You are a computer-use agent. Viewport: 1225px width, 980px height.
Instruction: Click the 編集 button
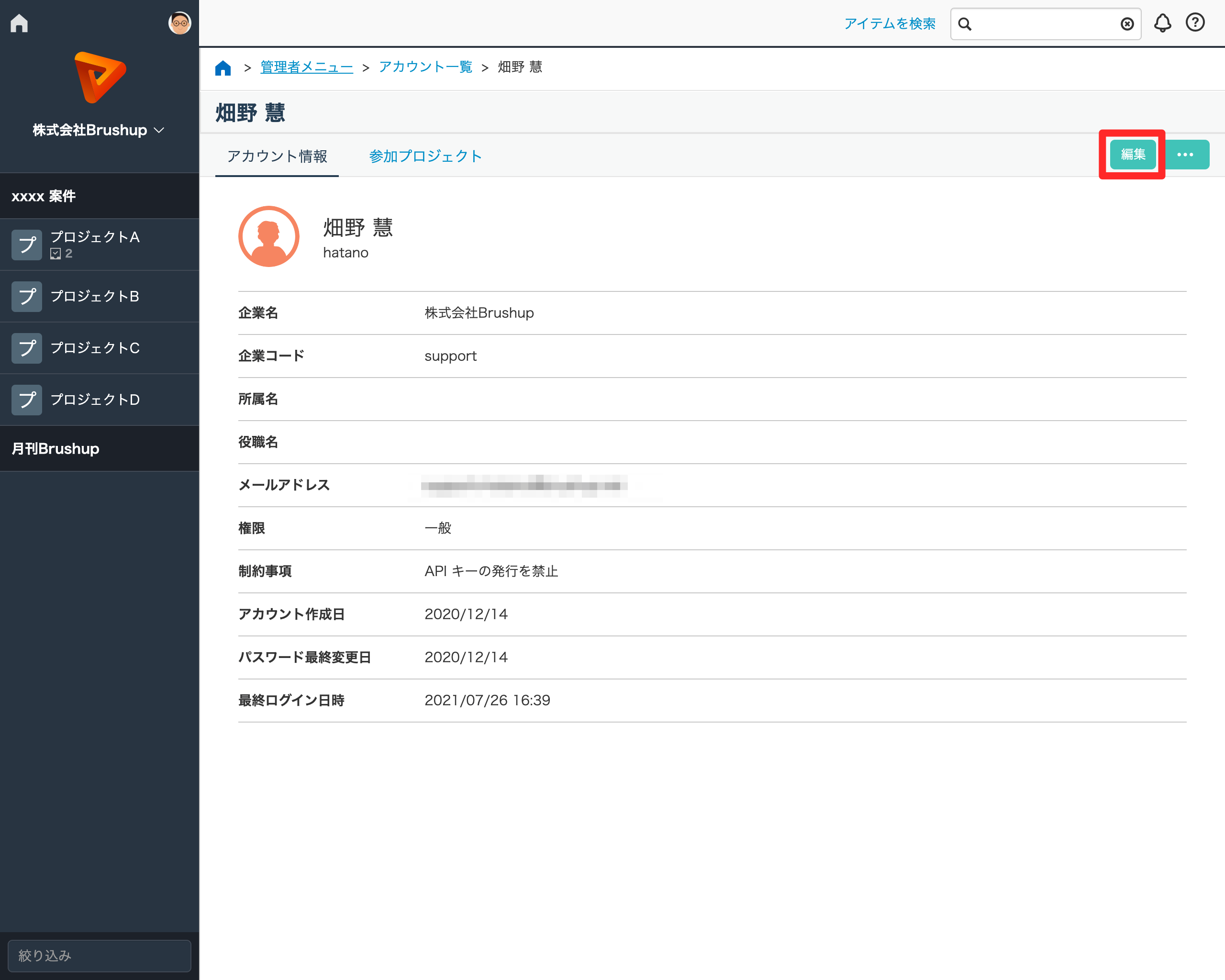[x=1132, y=155]
